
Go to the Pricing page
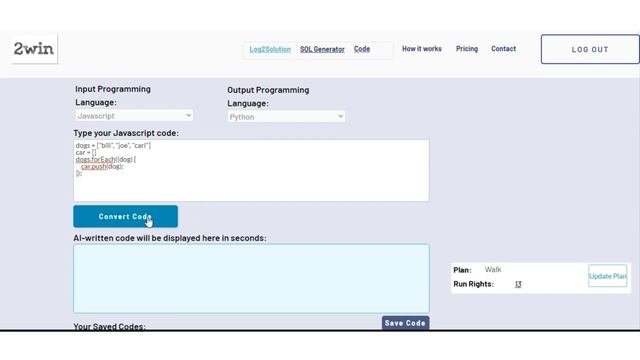467,49
